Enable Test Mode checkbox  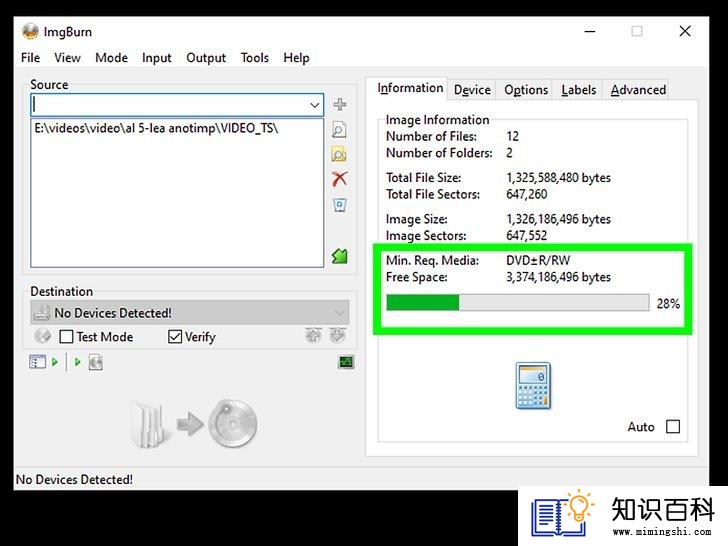point(66,337)
